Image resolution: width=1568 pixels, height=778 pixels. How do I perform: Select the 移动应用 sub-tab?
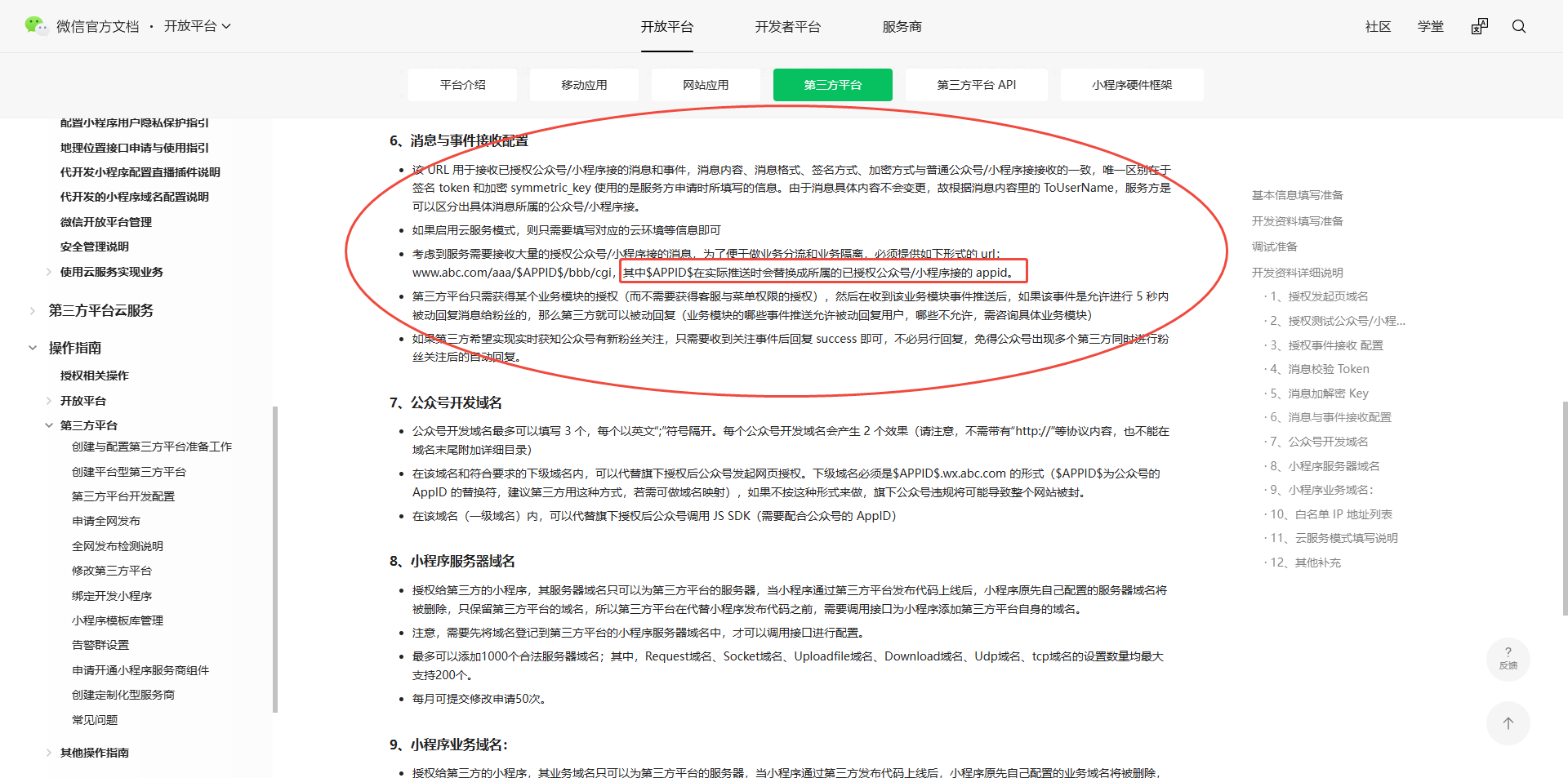click(584, 85)
